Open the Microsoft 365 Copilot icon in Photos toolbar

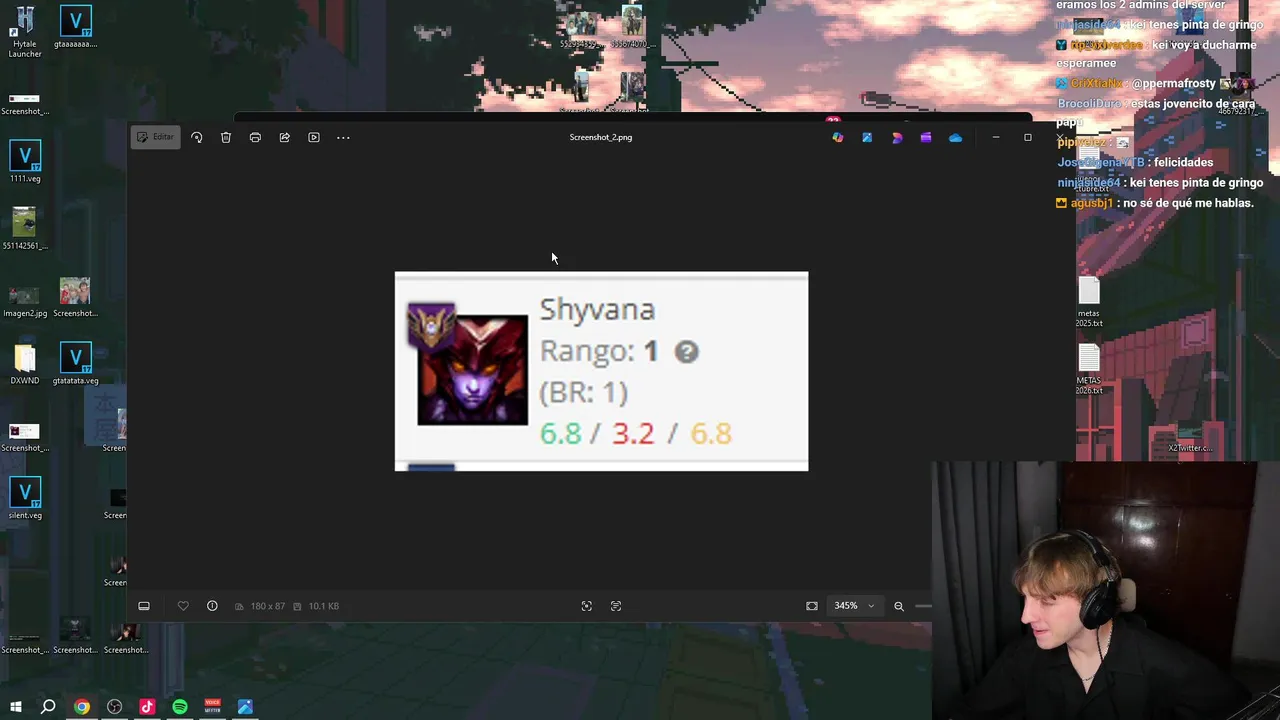(x=838, y=137)
